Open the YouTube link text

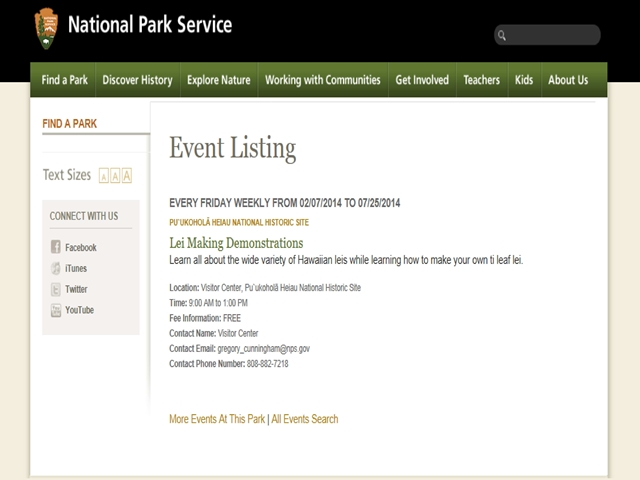pos(80,310)
